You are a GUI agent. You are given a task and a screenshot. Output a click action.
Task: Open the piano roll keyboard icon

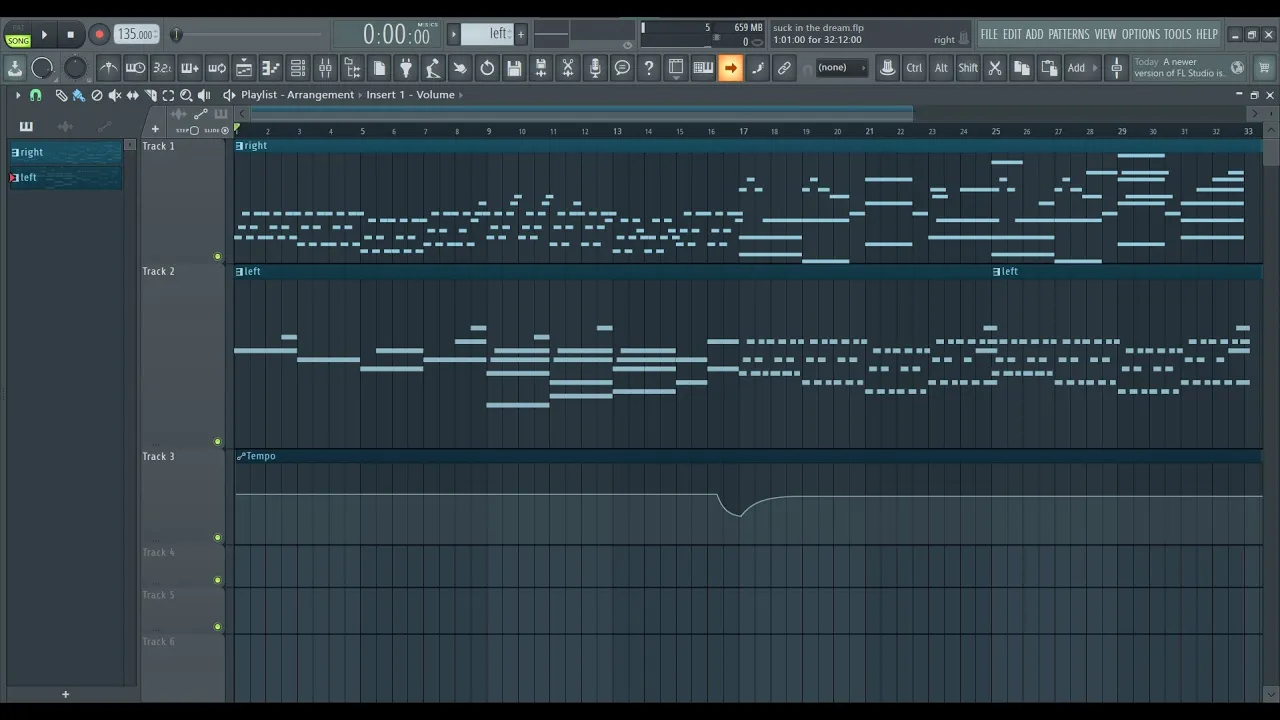click(x=703, y=68)
